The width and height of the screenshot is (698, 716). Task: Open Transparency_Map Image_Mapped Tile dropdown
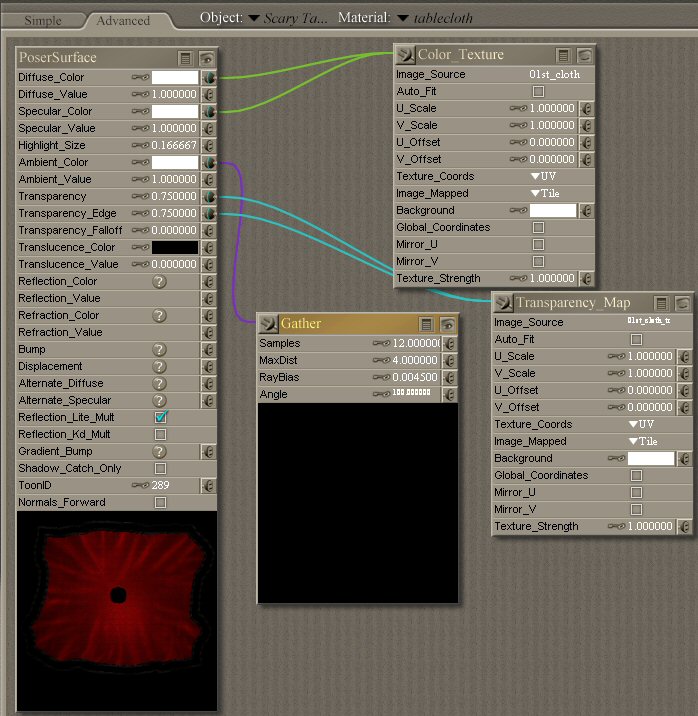(x=643, y=441)
